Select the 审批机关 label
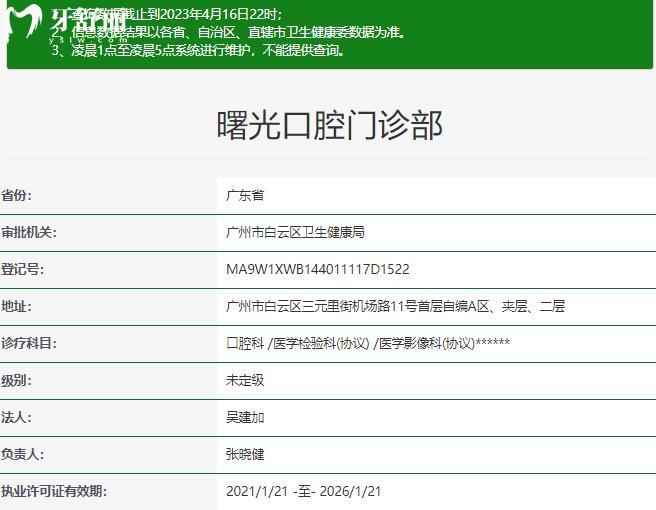 (29, 232)
